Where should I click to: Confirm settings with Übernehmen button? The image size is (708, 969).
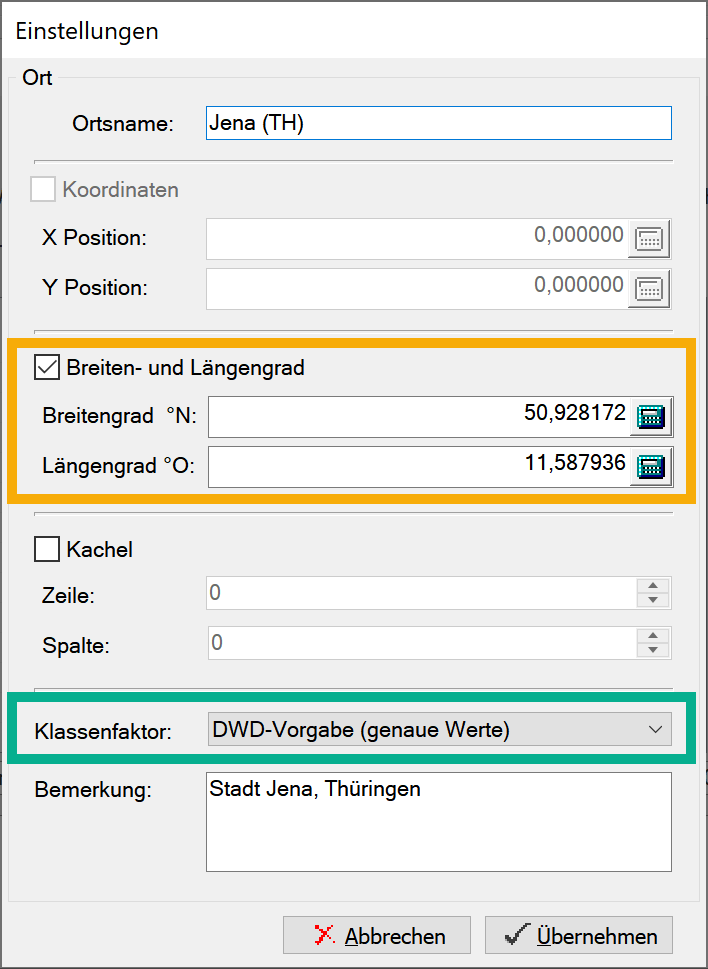[579, 936]
